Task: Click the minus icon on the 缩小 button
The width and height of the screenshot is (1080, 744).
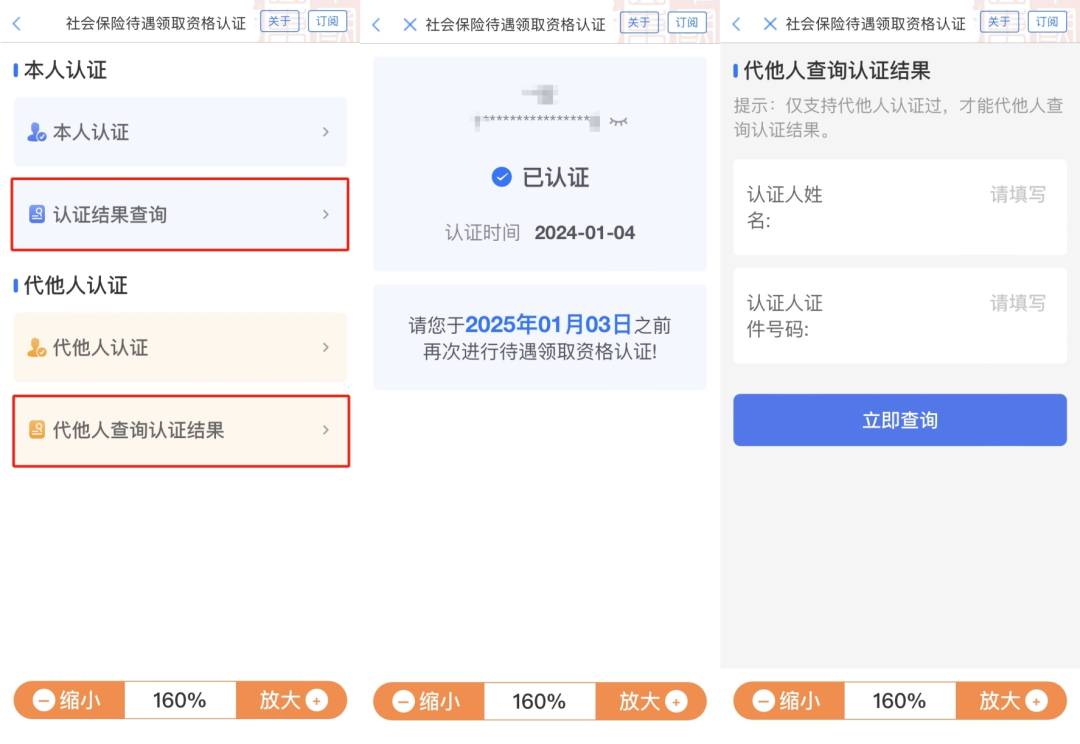Action: pos(44,701)
